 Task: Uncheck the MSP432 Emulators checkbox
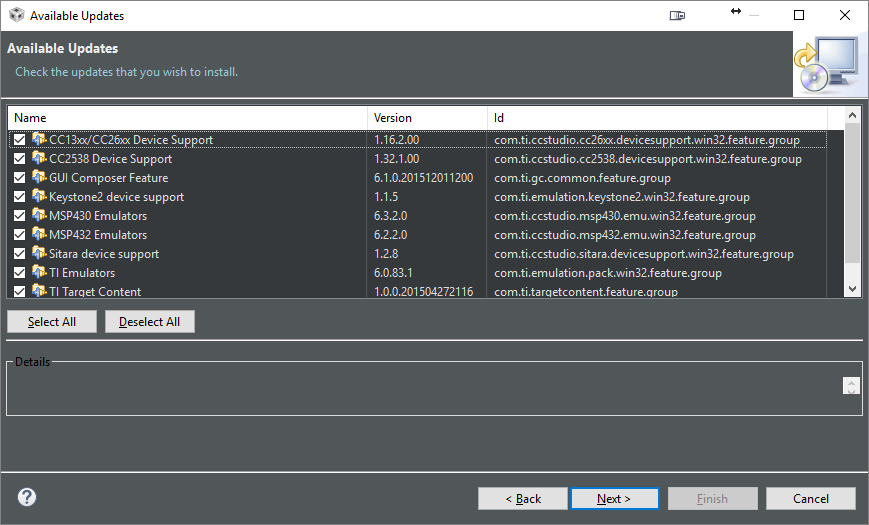click(20, 235)
